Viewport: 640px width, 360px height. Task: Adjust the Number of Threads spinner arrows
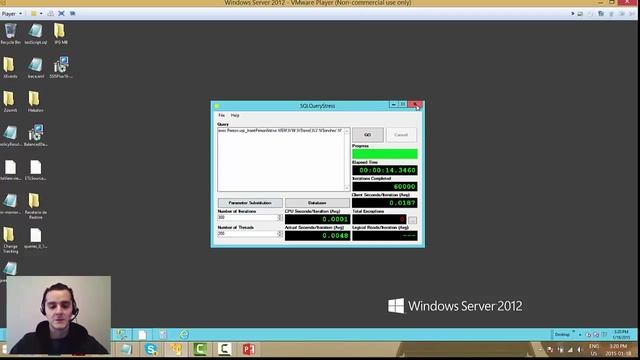coord(280,234)
